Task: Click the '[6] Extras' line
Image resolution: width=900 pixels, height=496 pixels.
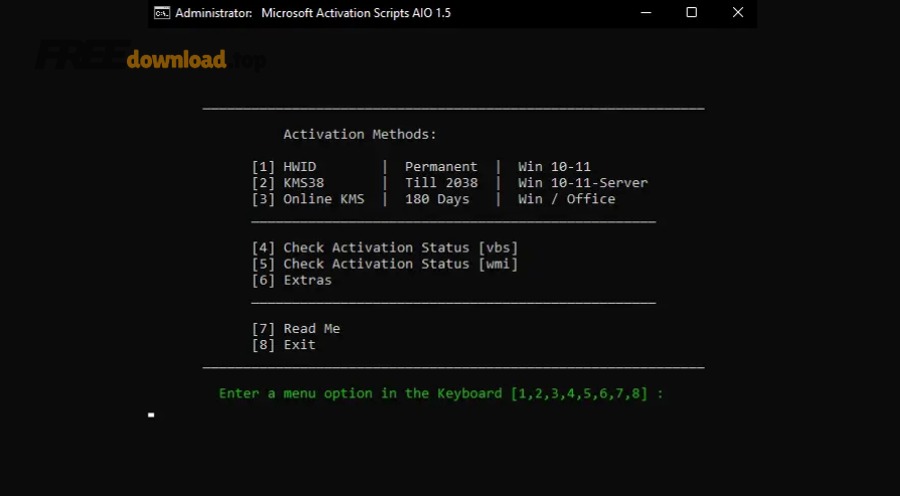Action: pos(292,280)
